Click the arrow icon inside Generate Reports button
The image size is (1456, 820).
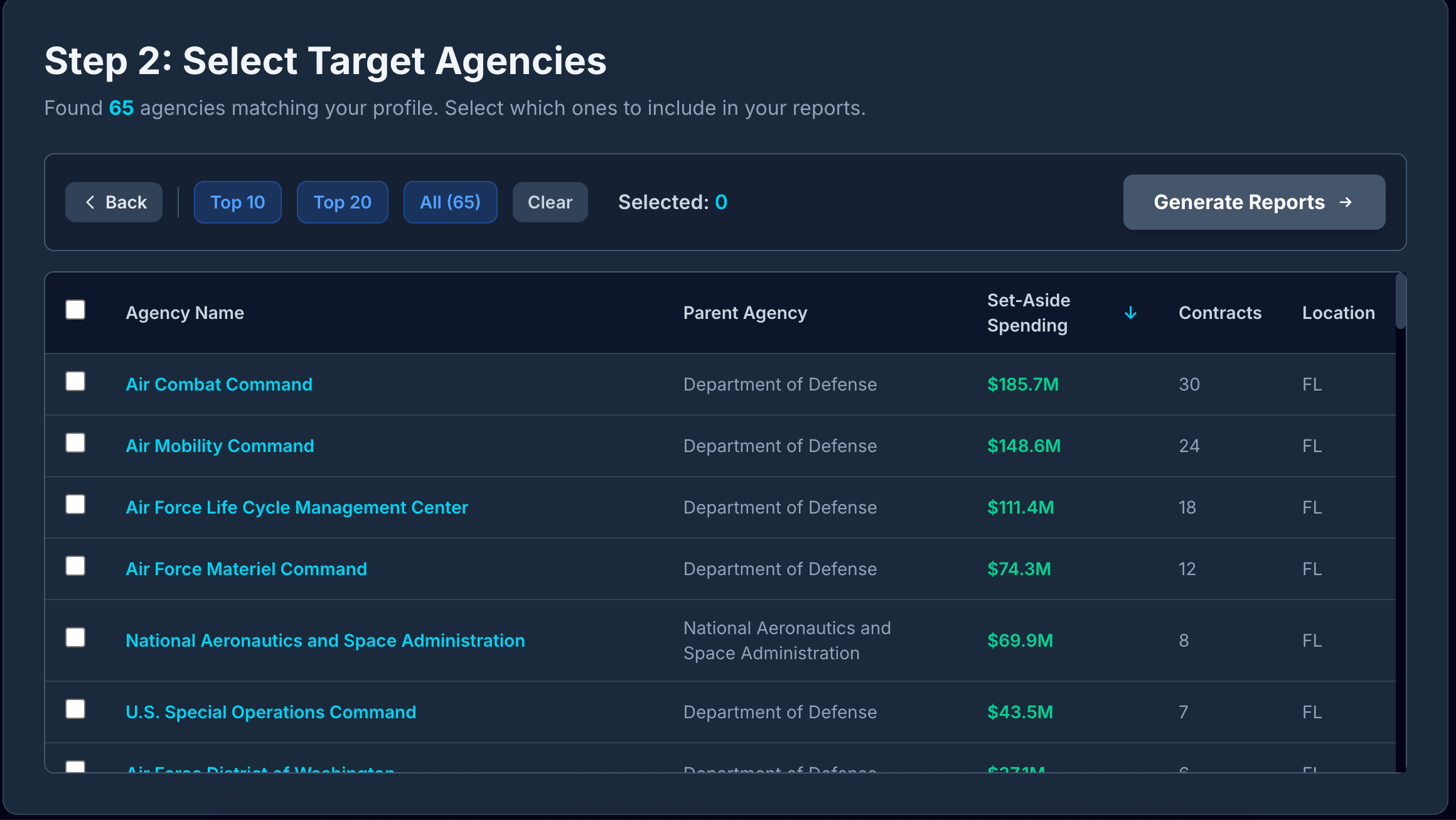tap(1346, 202)
